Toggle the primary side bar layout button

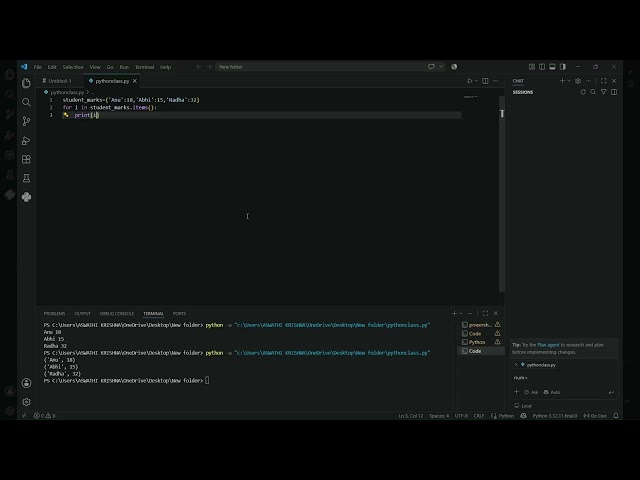[542, 67]
